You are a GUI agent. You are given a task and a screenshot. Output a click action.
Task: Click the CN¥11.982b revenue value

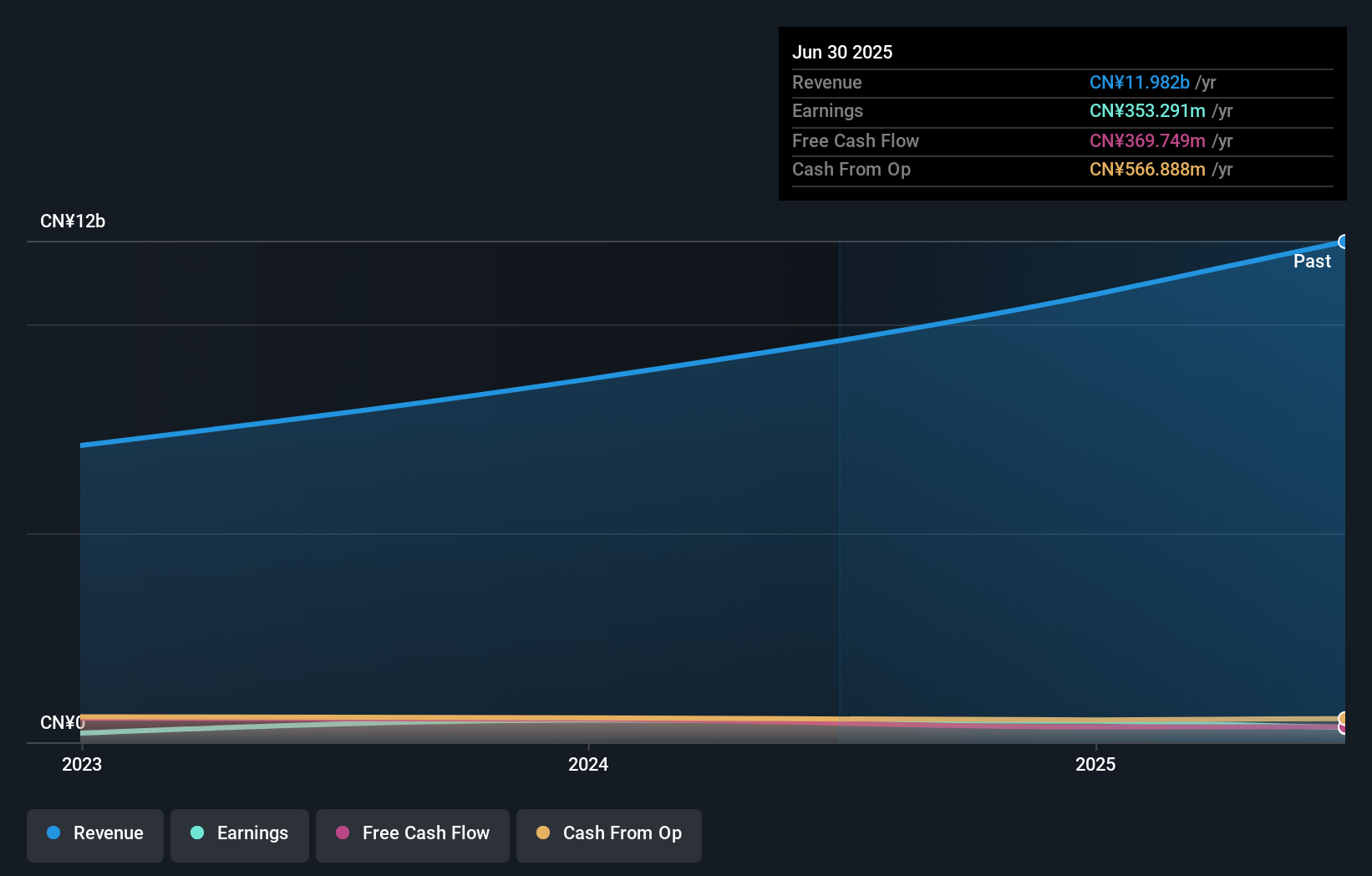[x=1139, y=83]
